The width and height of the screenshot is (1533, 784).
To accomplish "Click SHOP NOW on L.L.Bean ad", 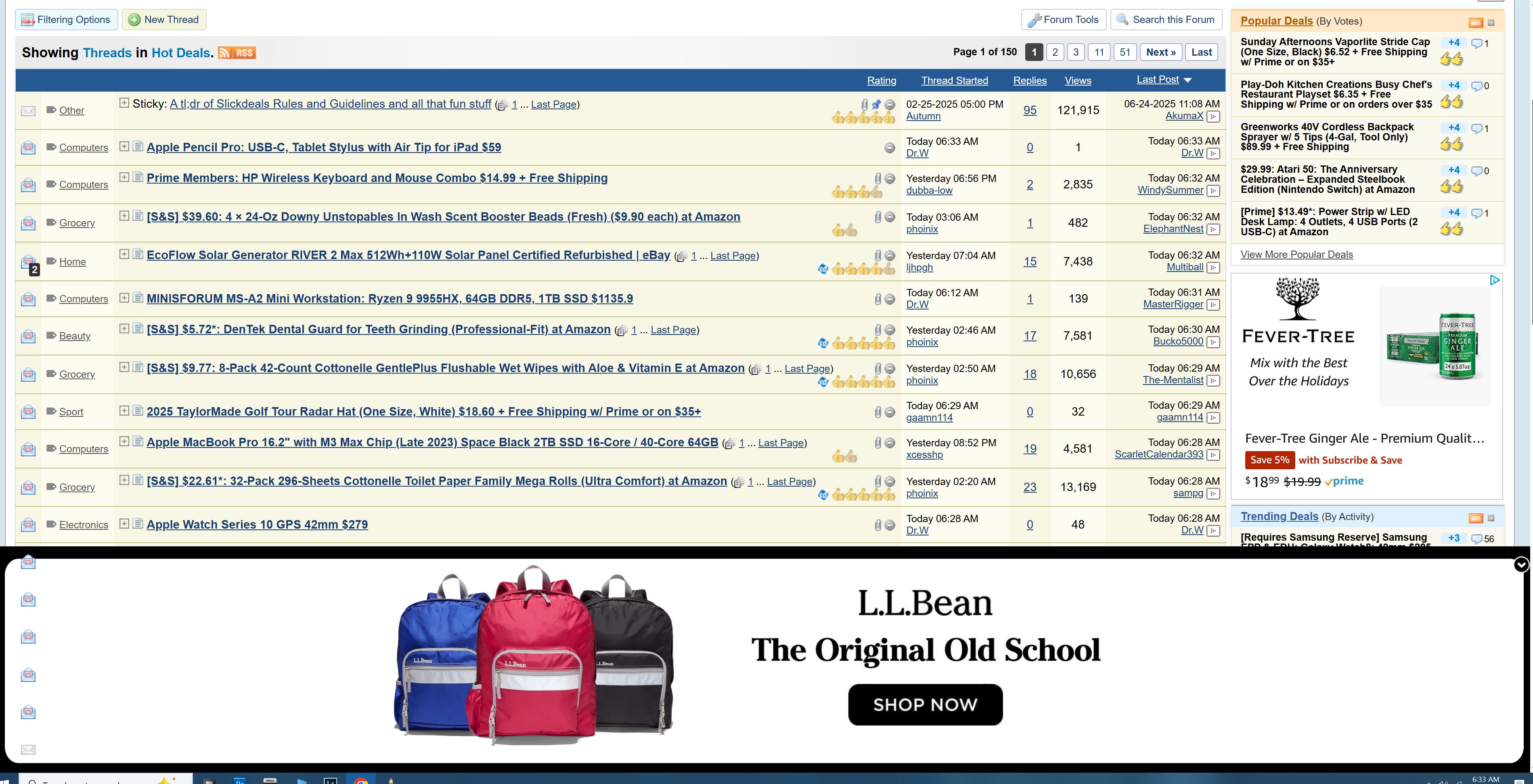I will (x=925, y=704).
